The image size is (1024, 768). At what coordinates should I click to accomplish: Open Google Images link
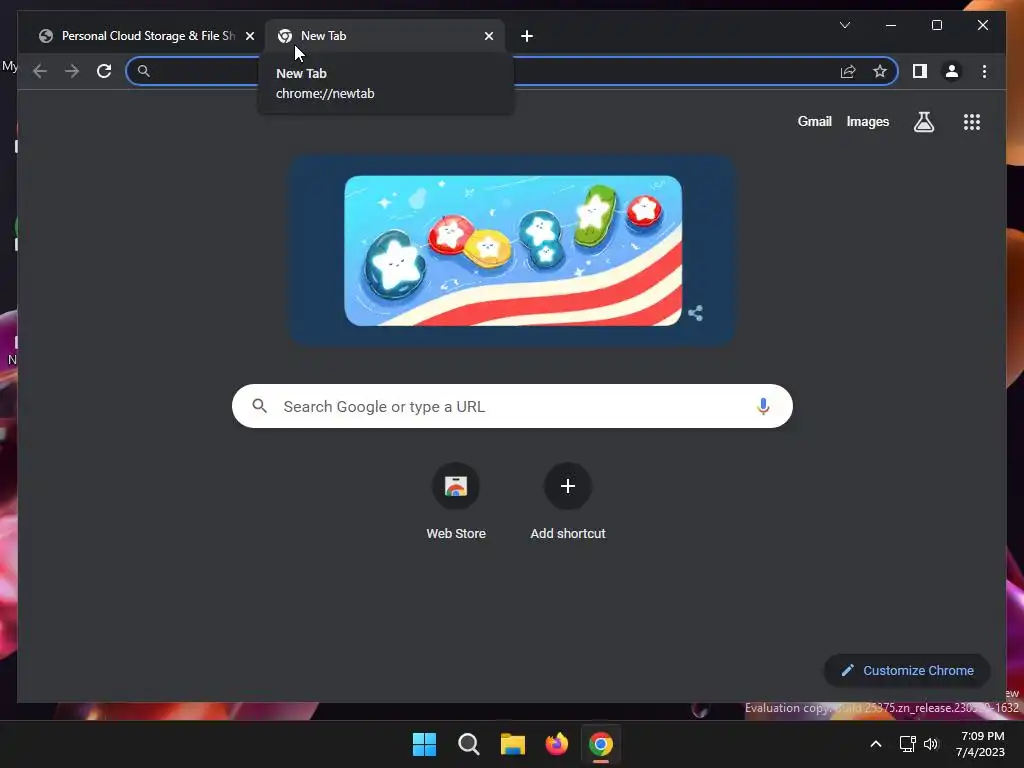tap(867, 121)
